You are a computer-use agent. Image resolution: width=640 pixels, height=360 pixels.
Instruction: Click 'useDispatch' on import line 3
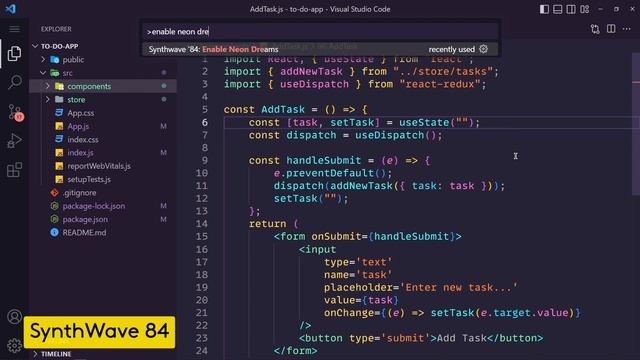tap(314, 84)
